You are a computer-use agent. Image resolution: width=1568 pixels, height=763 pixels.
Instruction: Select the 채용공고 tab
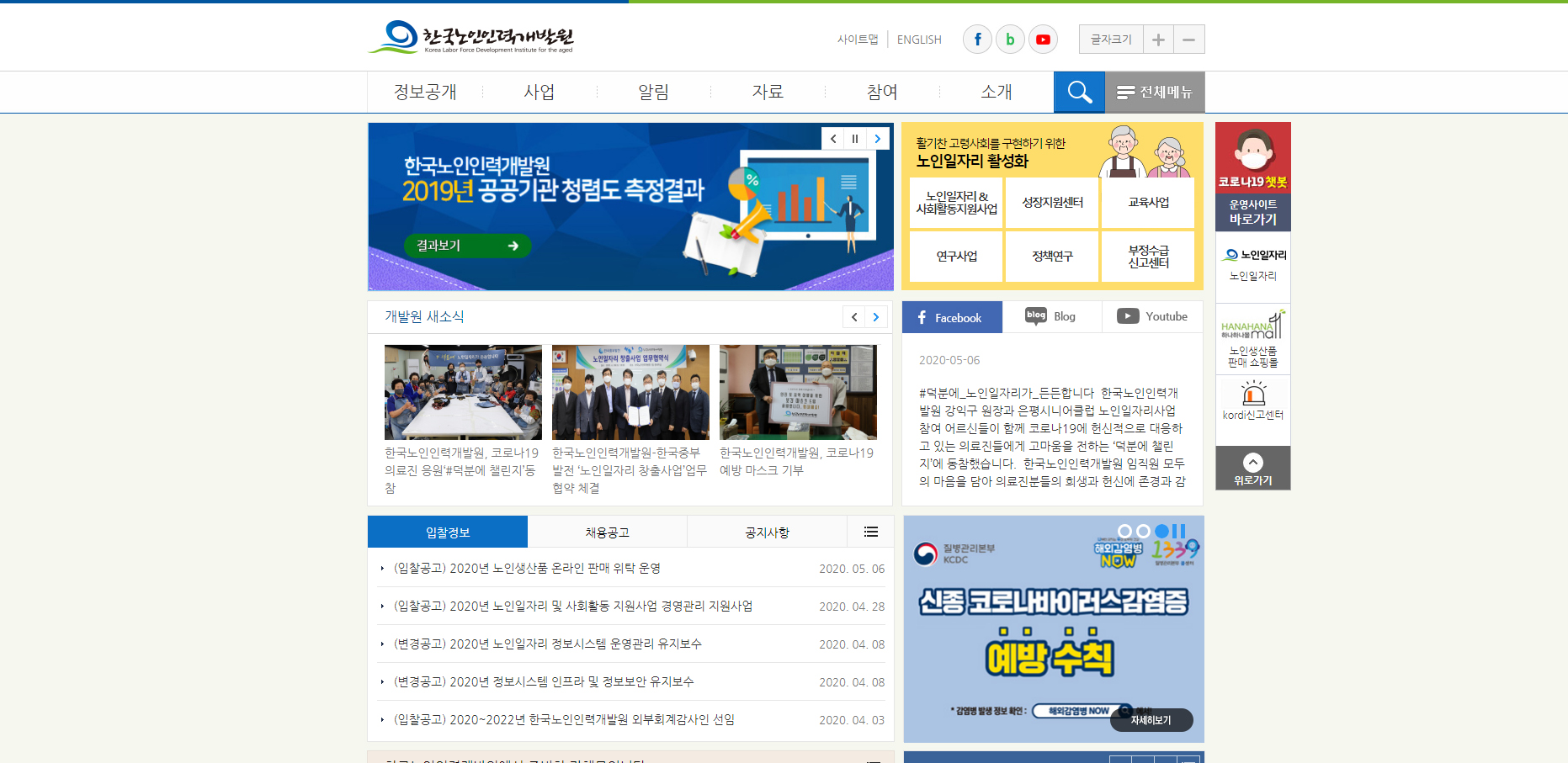pos(608,532)
